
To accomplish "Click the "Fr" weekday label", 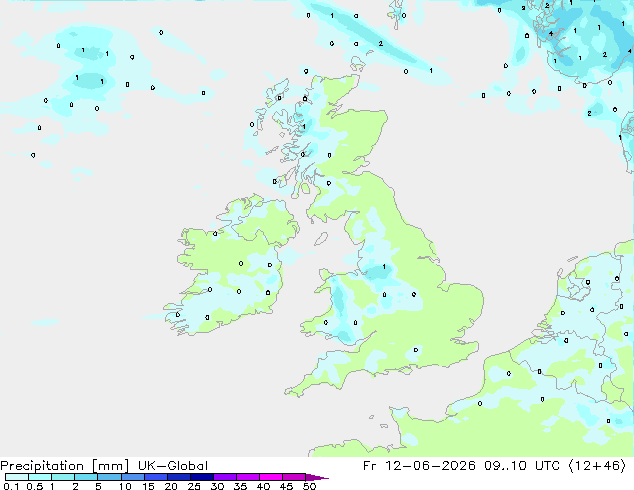I will [x=370, y=466].
